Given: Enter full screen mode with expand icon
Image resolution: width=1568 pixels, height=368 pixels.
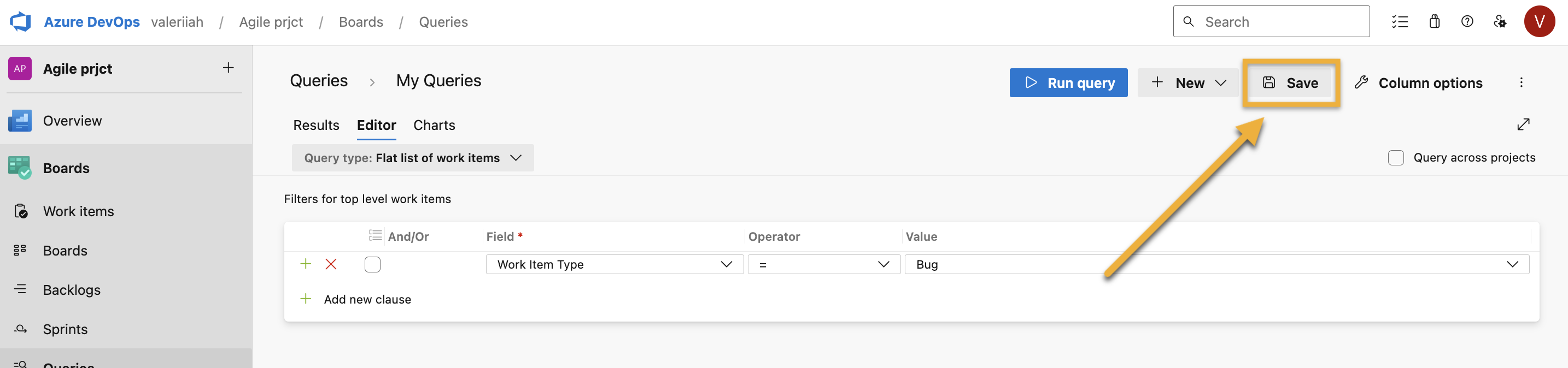Looking at the screenshot, I should point(1523,124).
